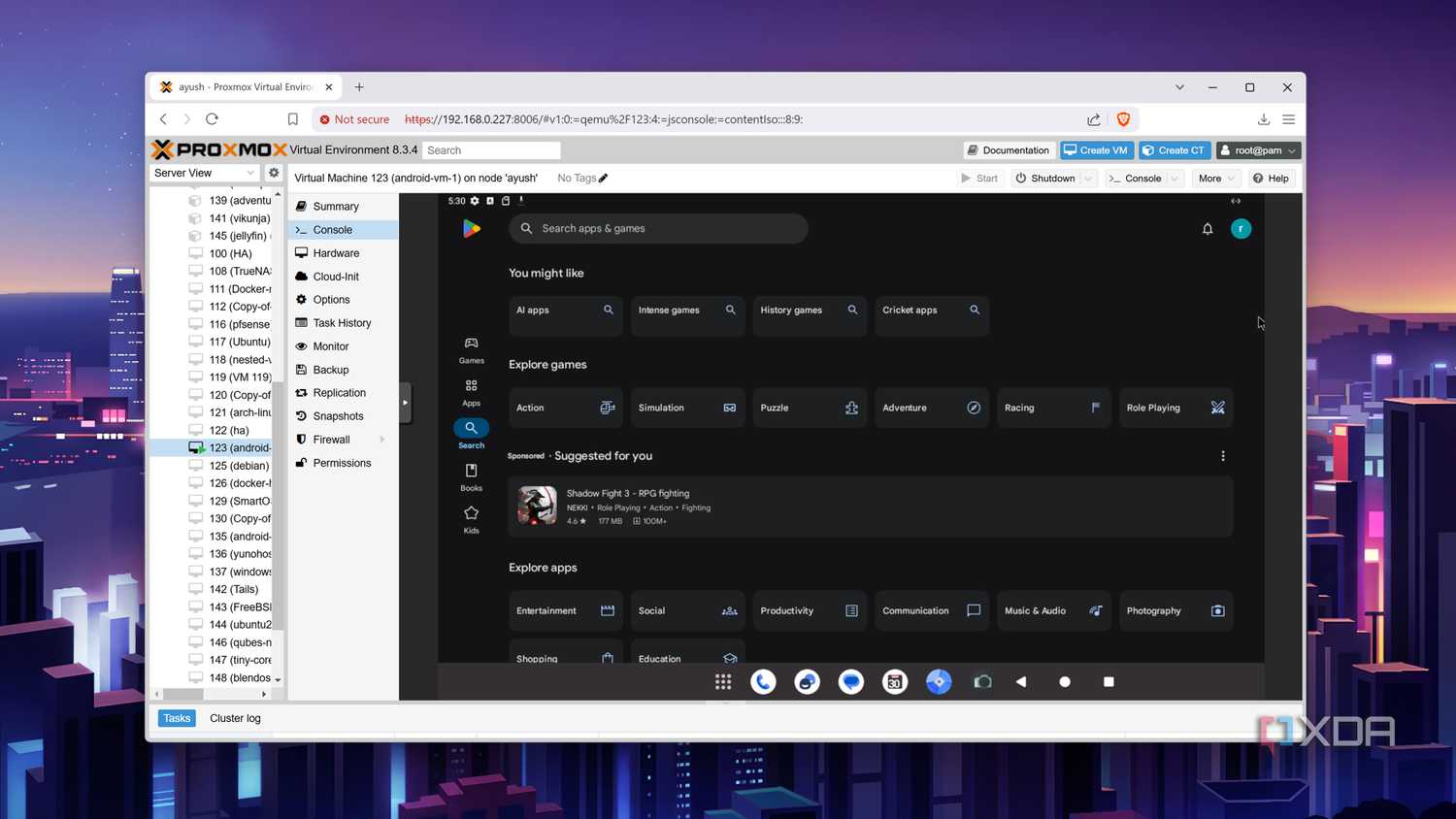Tap Android back navigation triangle
Screen dimensions: 1456x819
(1021, 682)
